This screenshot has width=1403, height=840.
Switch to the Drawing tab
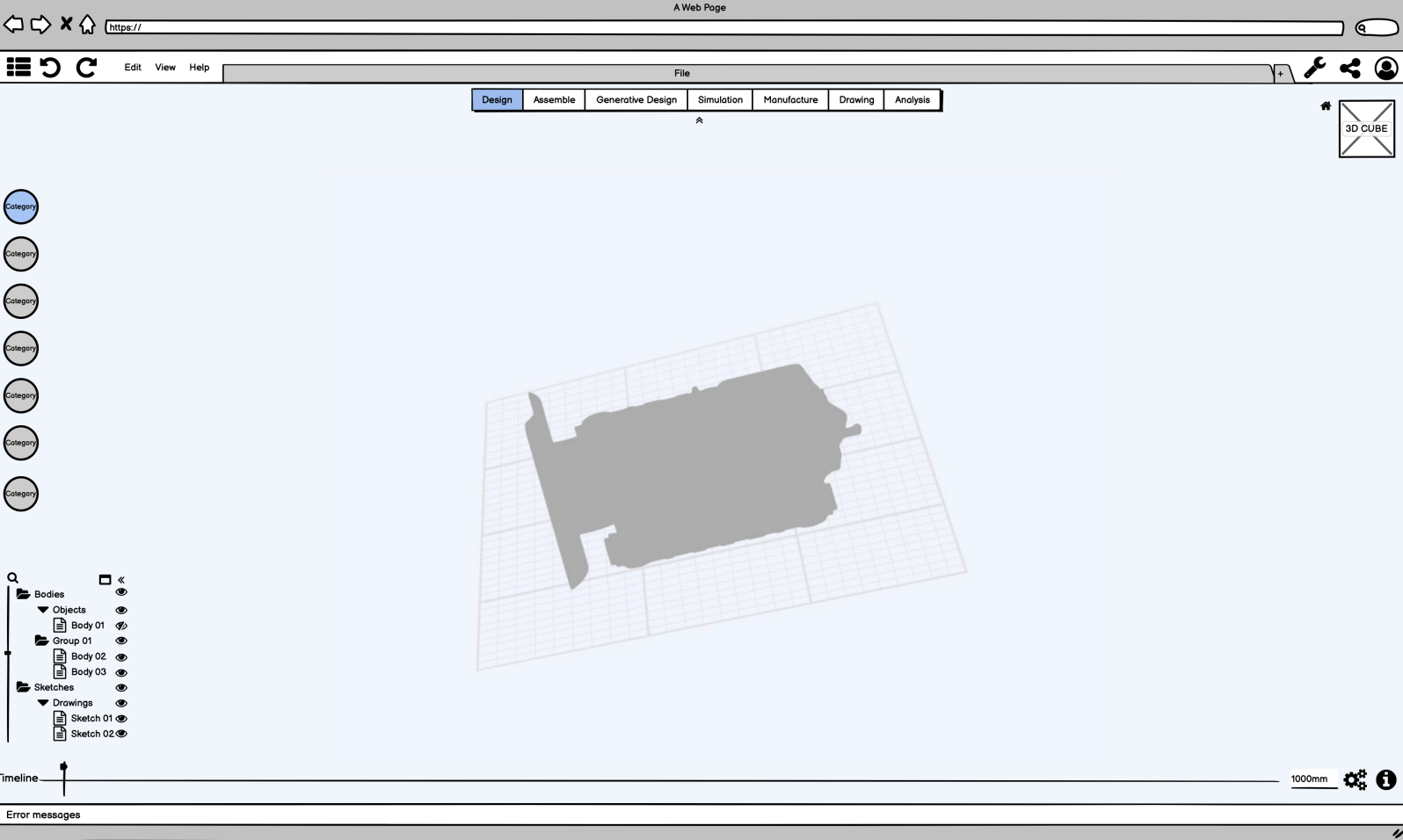pos(856,100)
